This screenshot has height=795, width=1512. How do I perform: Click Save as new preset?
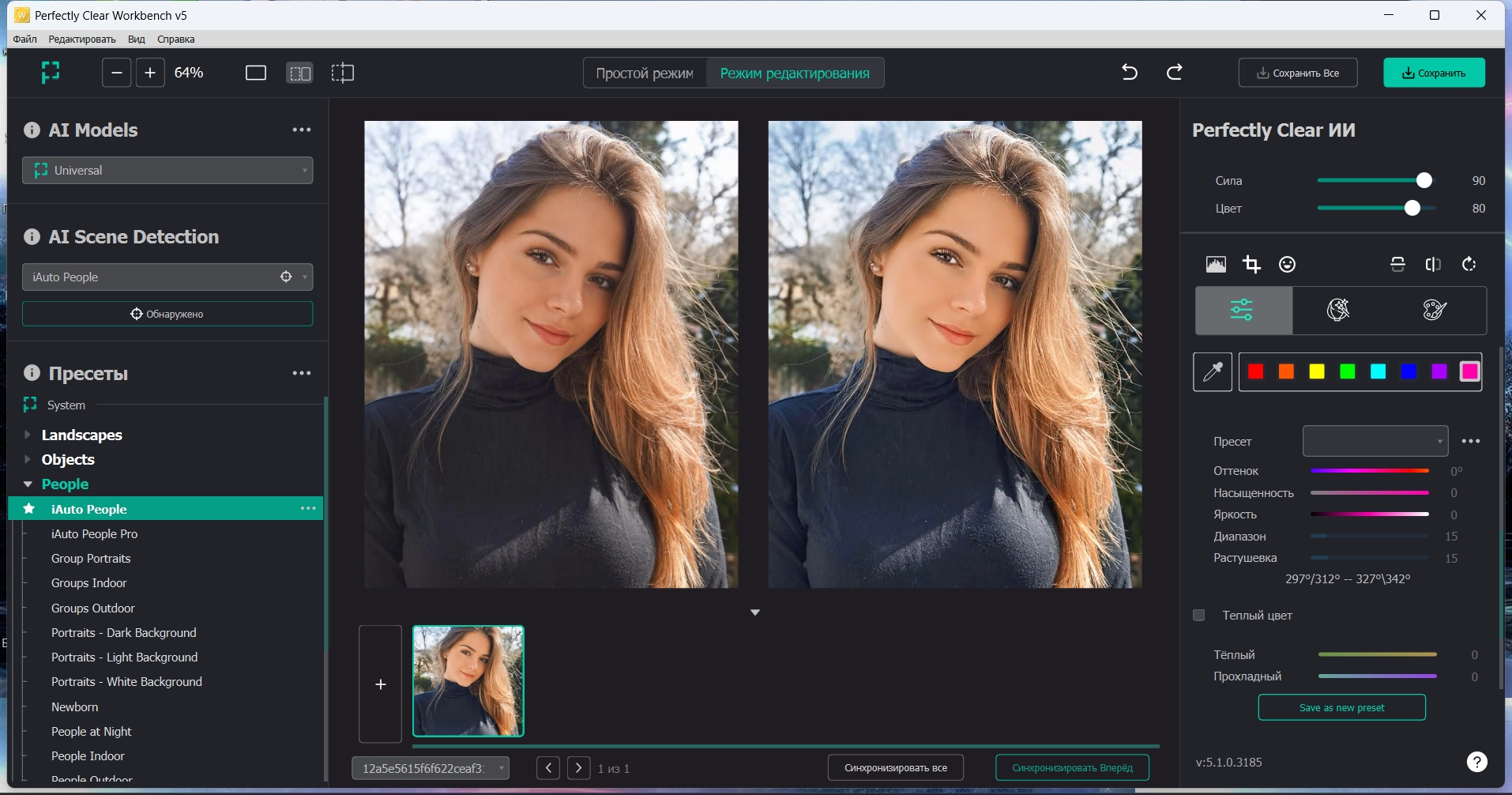1341,707
